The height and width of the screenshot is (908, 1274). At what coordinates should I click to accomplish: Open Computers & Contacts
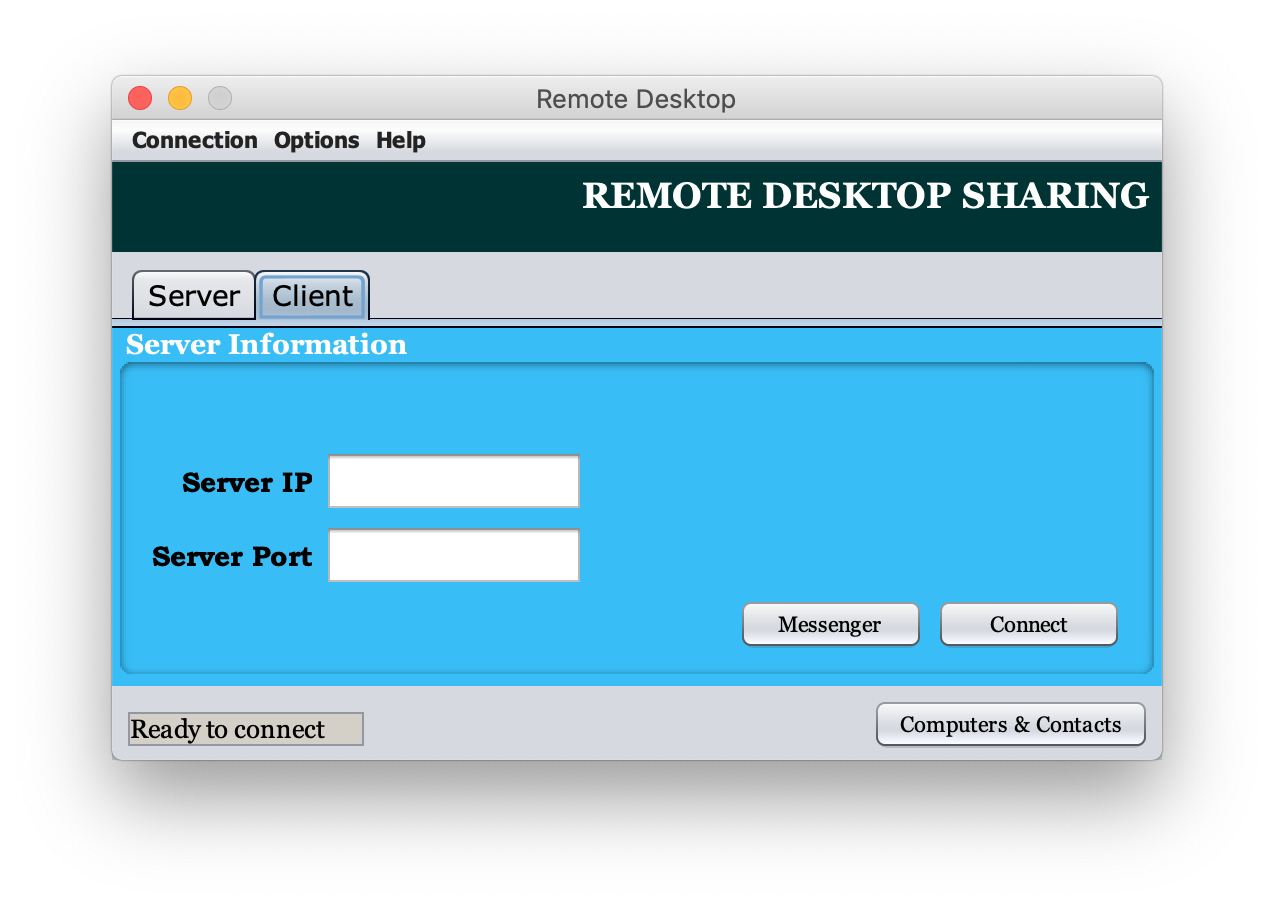pyautogui.click(x=1011, y=724)
